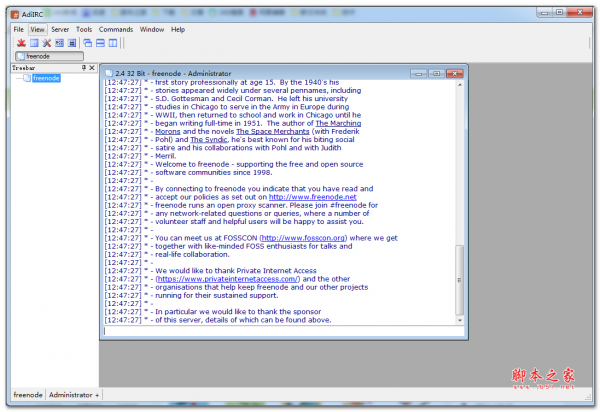600x412 pixels.
Task: Open the http://www.fosscon.org link
Action: coord(303,238)
